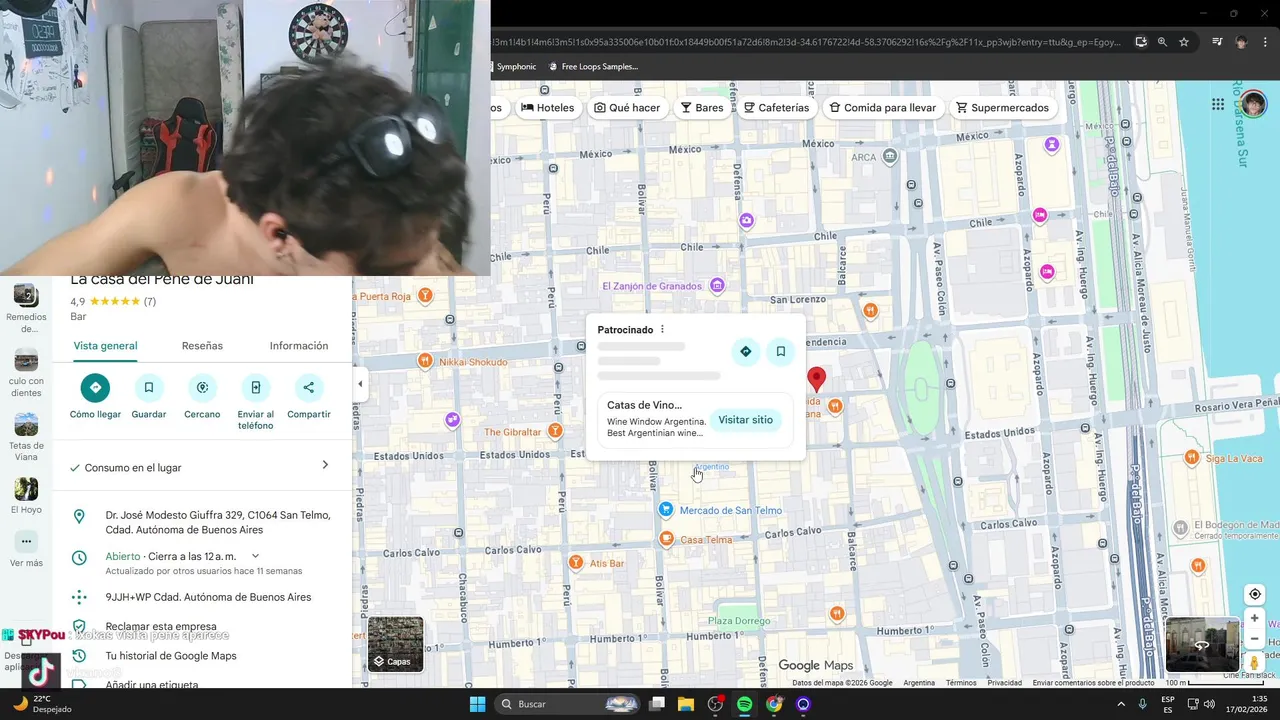Share the place with the Compartir icon
This screenshot has height=720, width=1280.
coord(308,387)
